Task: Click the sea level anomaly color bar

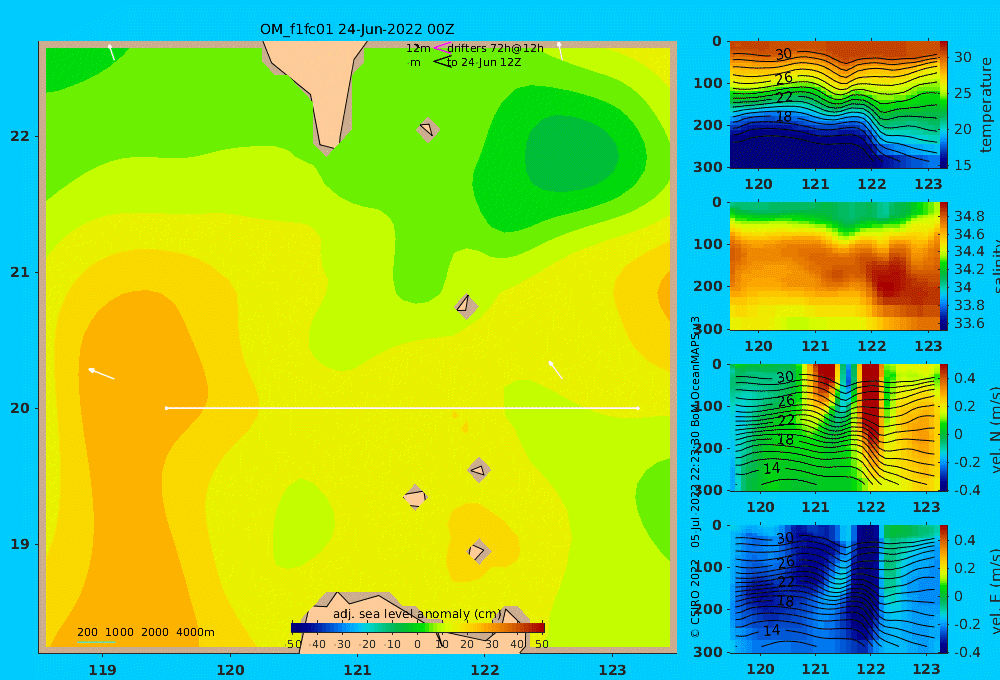Action: (x=418, y=628)
